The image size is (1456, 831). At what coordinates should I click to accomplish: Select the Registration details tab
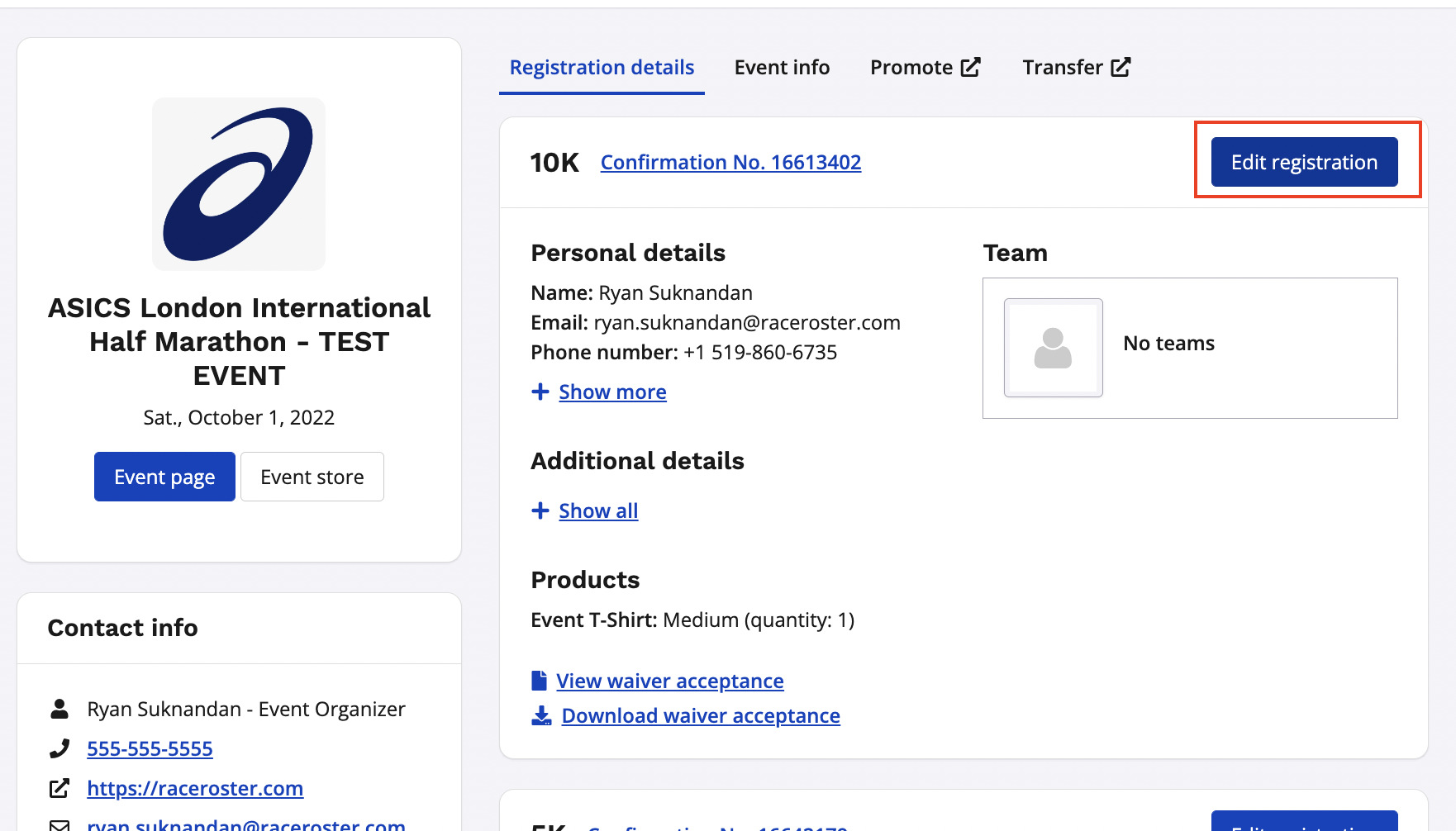[x=602, y=68]
